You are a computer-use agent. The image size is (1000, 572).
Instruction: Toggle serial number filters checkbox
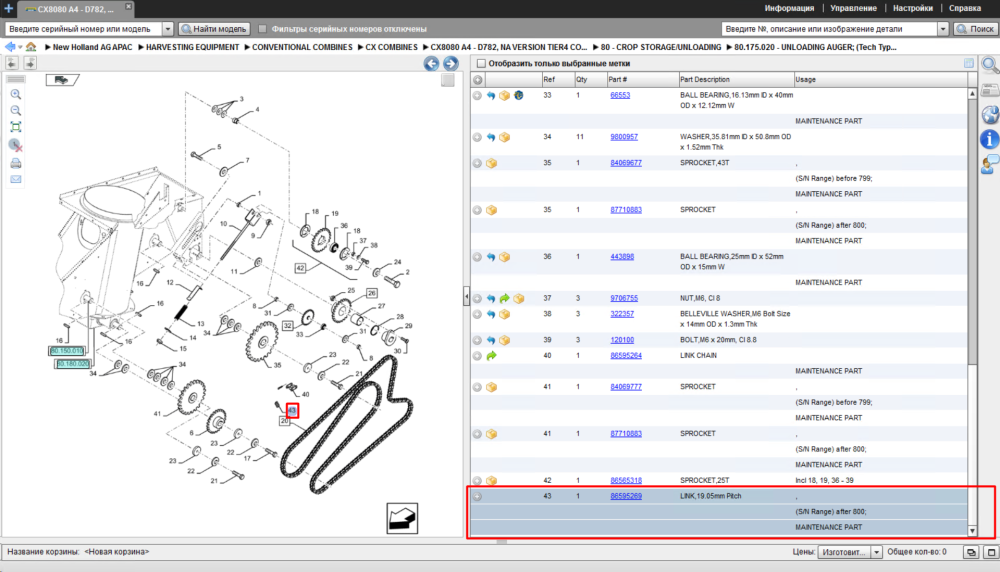coord(262,29)
